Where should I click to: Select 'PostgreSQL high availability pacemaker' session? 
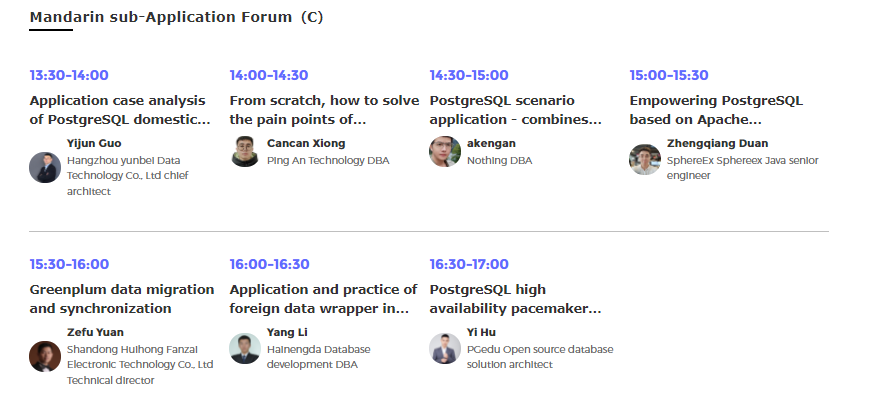click(515, 299)
